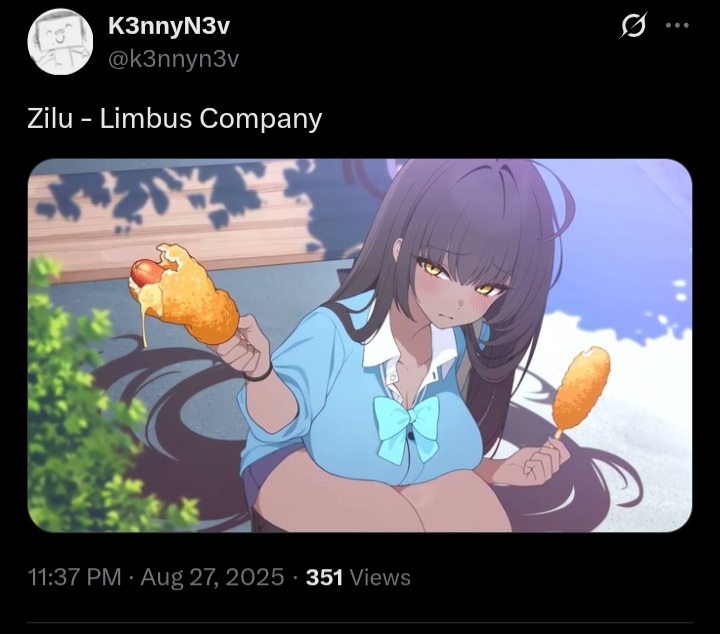
Task: Open the Grok explain-post icon
Action: pyautogui.click(x=633, y=26)
